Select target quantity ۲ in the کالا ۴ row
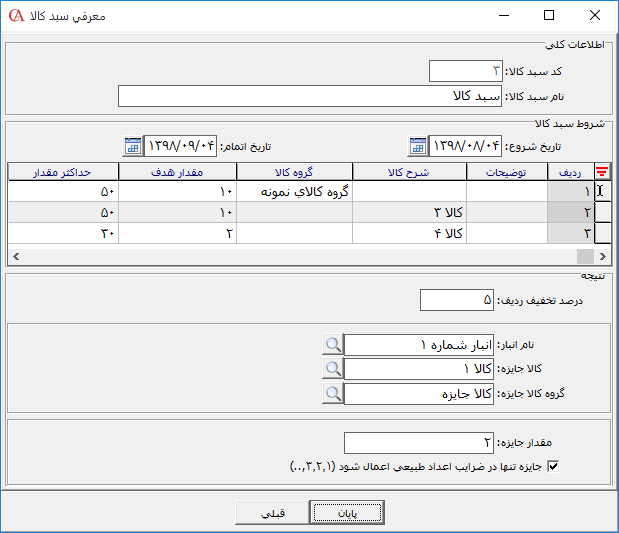 pyautogui.click(x=178, y=233)
